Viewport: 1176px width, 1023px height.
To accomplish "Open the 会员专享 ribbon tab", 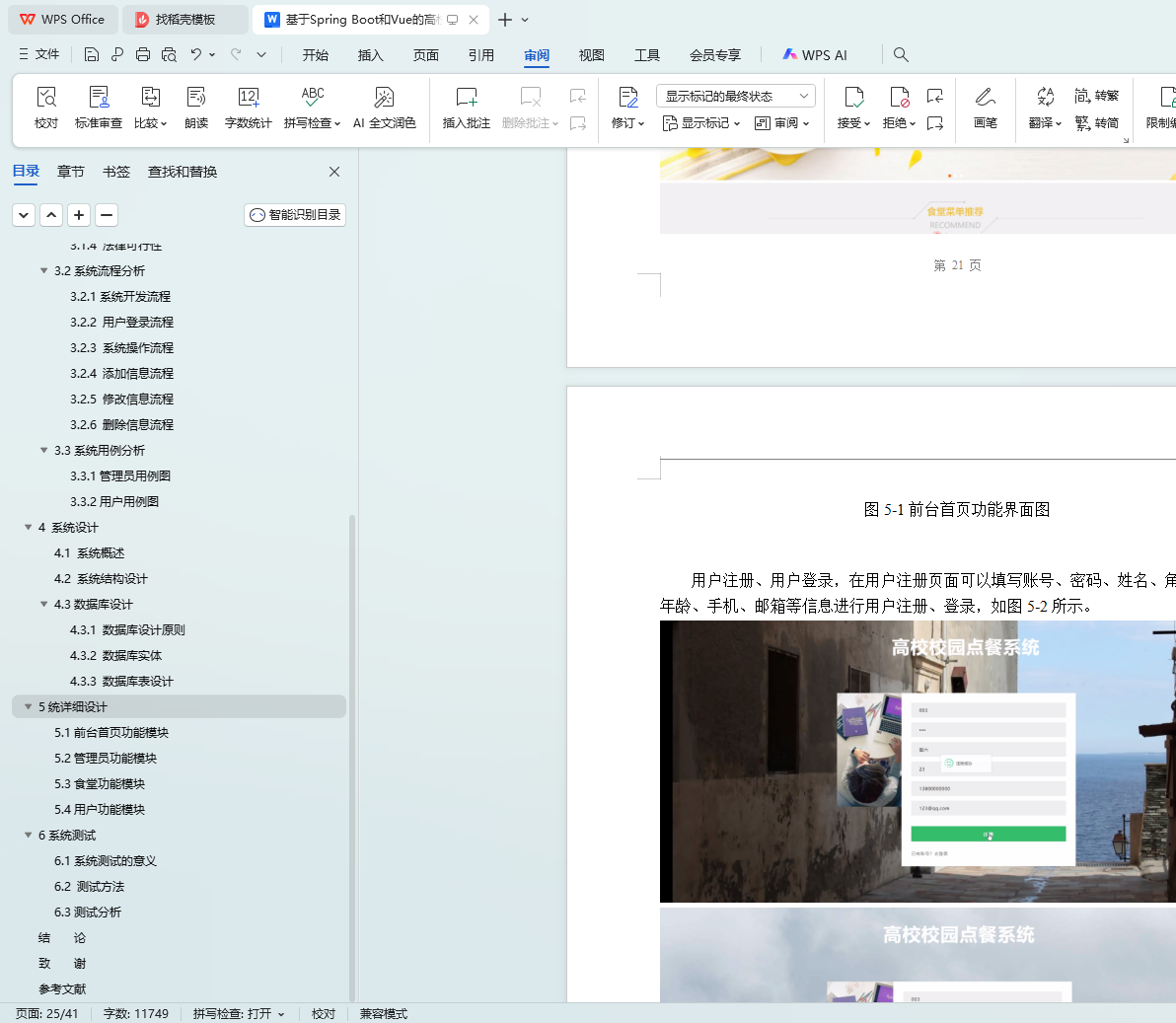I will tap(714, 54).
